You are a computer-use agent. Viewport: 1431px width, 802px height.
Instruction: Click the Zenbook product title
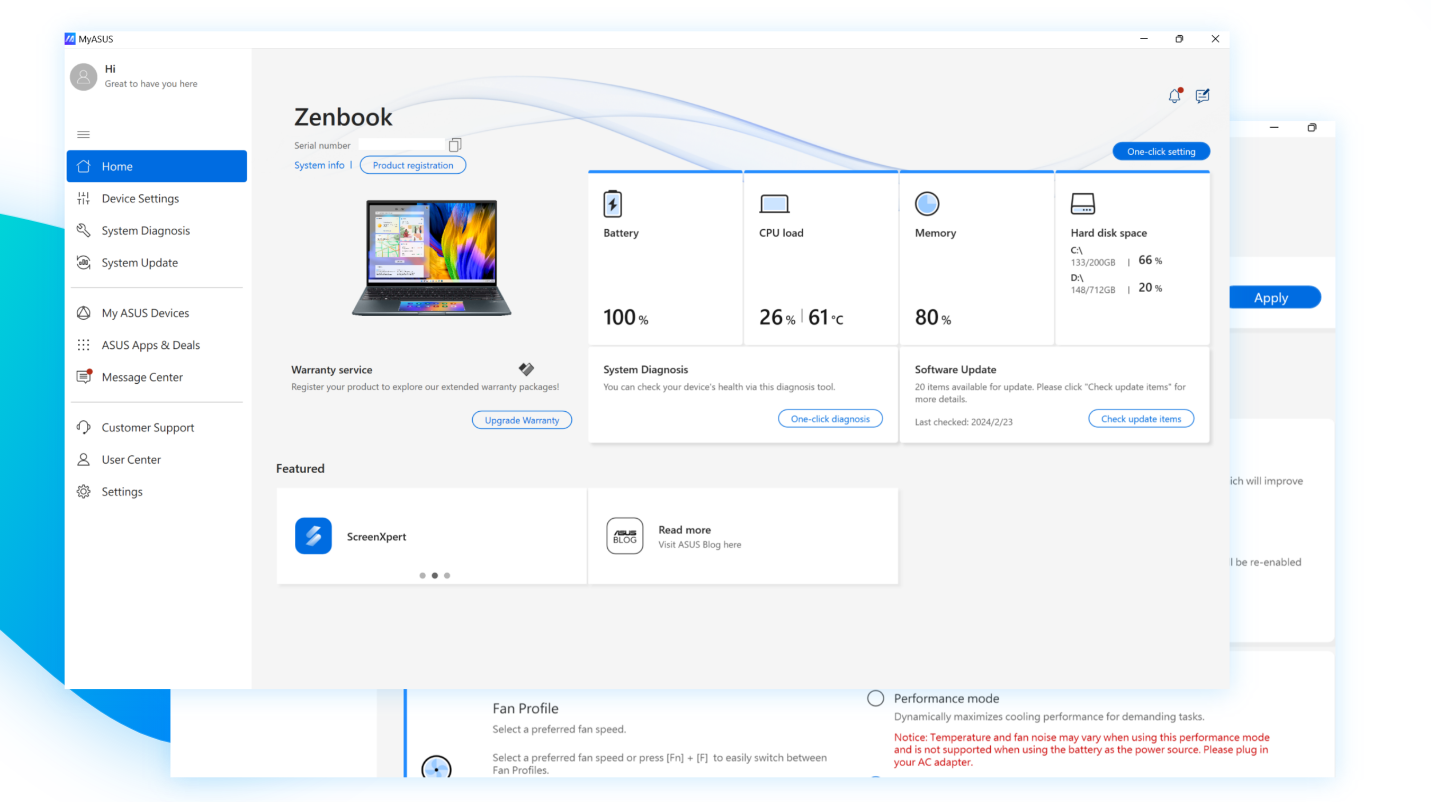click(343, 117)
